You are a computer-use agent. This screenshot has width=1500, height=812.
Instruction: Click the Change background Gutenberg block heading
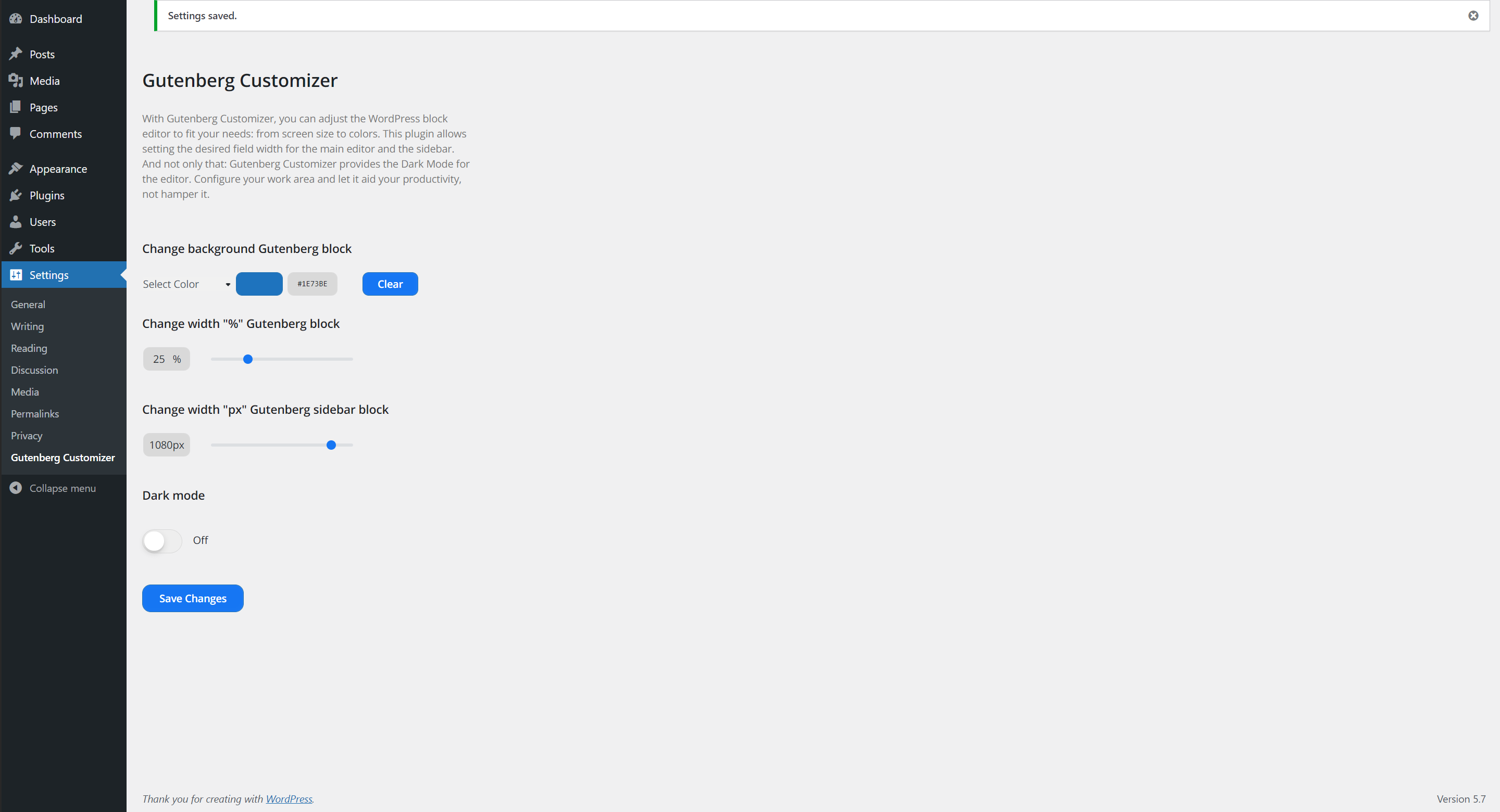point(247,249)
